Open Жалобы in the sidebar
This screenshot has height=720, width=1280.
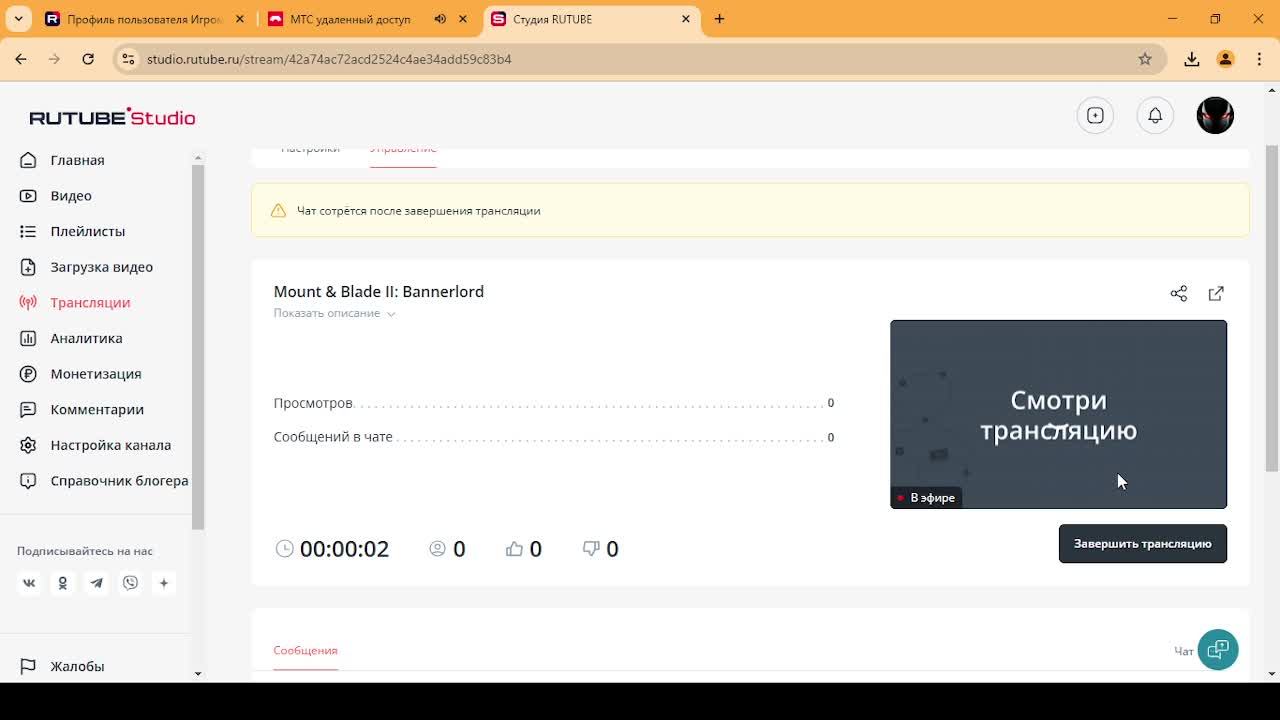(77, 666)
